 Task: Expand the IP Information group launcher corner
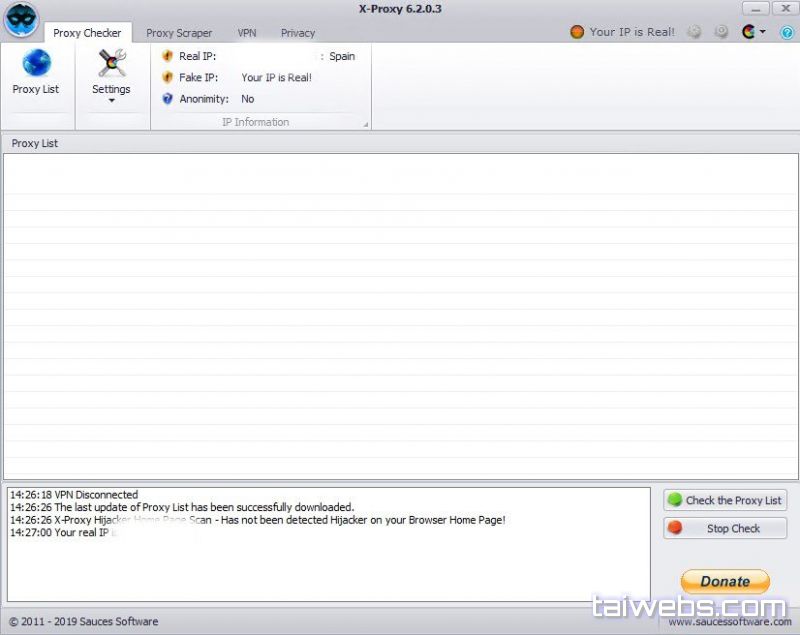pyautogui.click(x=365, y=124)
